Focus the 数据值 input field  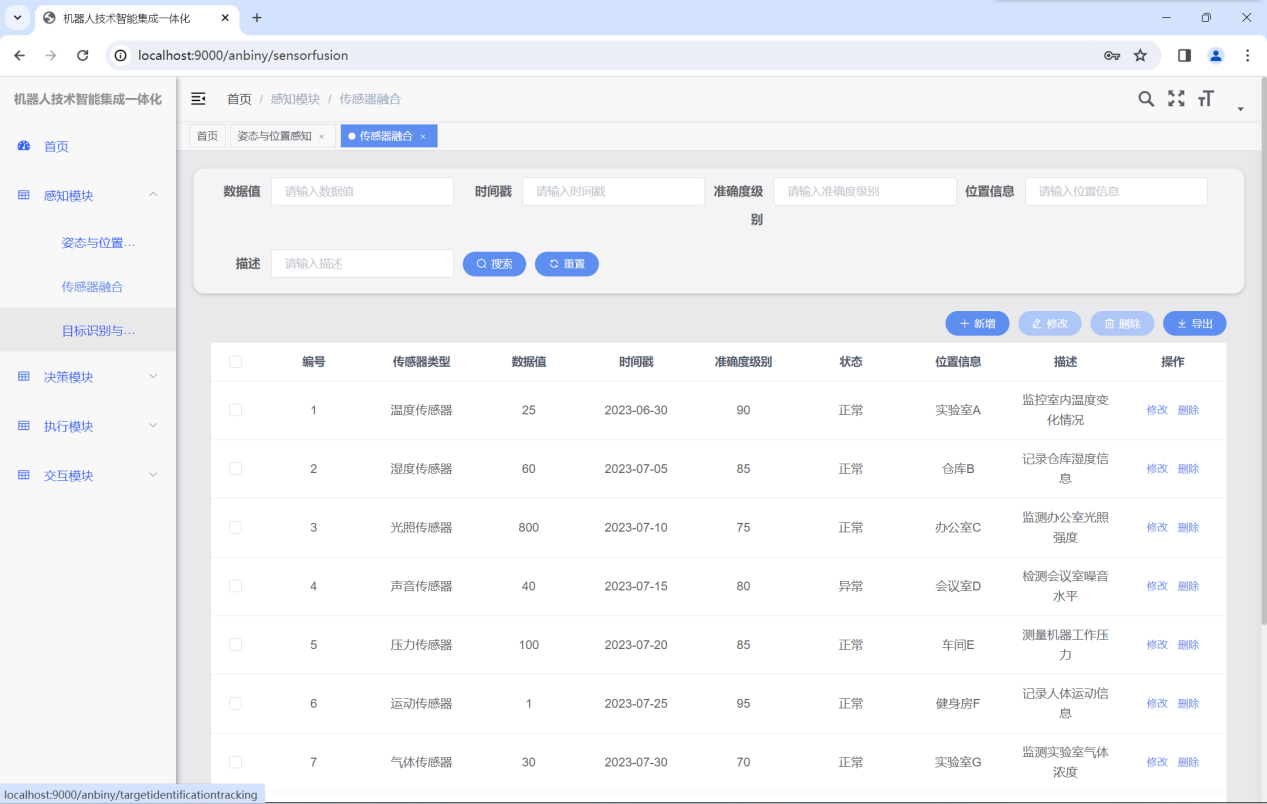pos(362,192)
